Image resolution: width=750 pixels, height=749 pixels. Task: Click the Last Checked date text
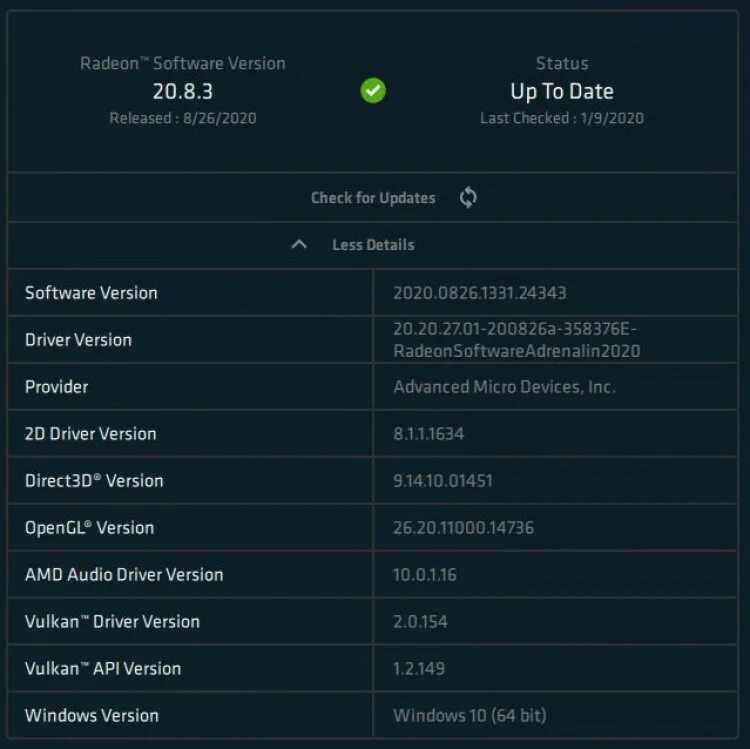[x=562, y=118]
